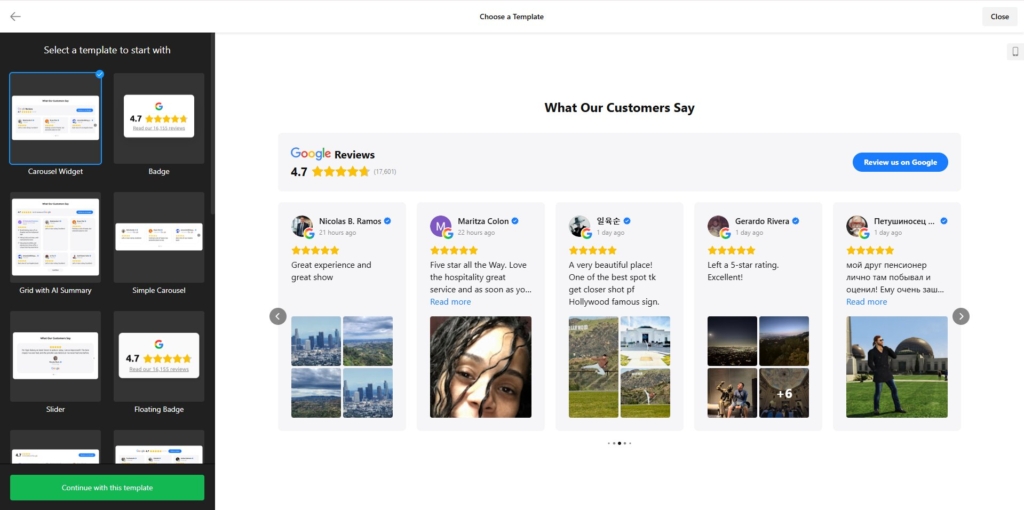Click Google logo in Reviews header
Screen dimensions: 1024x510
tap(311, 154)
